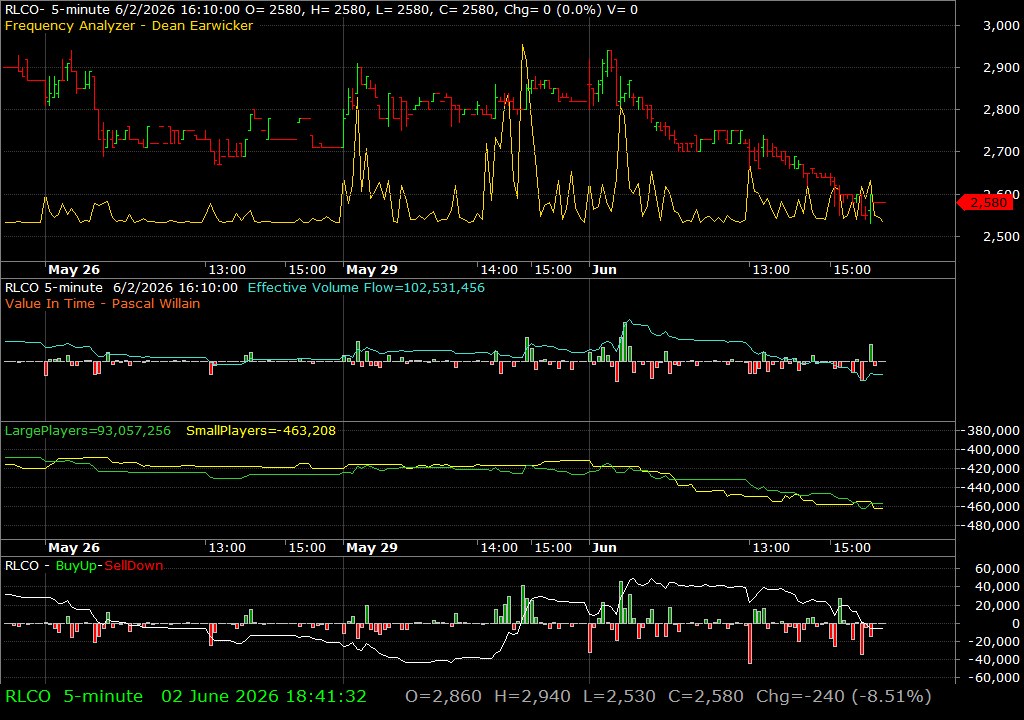The image size is (1024, 720).
Task: Click the 'Frequency Analyzer - Dean Earwicker' indicator label
Action: [129, 25]
